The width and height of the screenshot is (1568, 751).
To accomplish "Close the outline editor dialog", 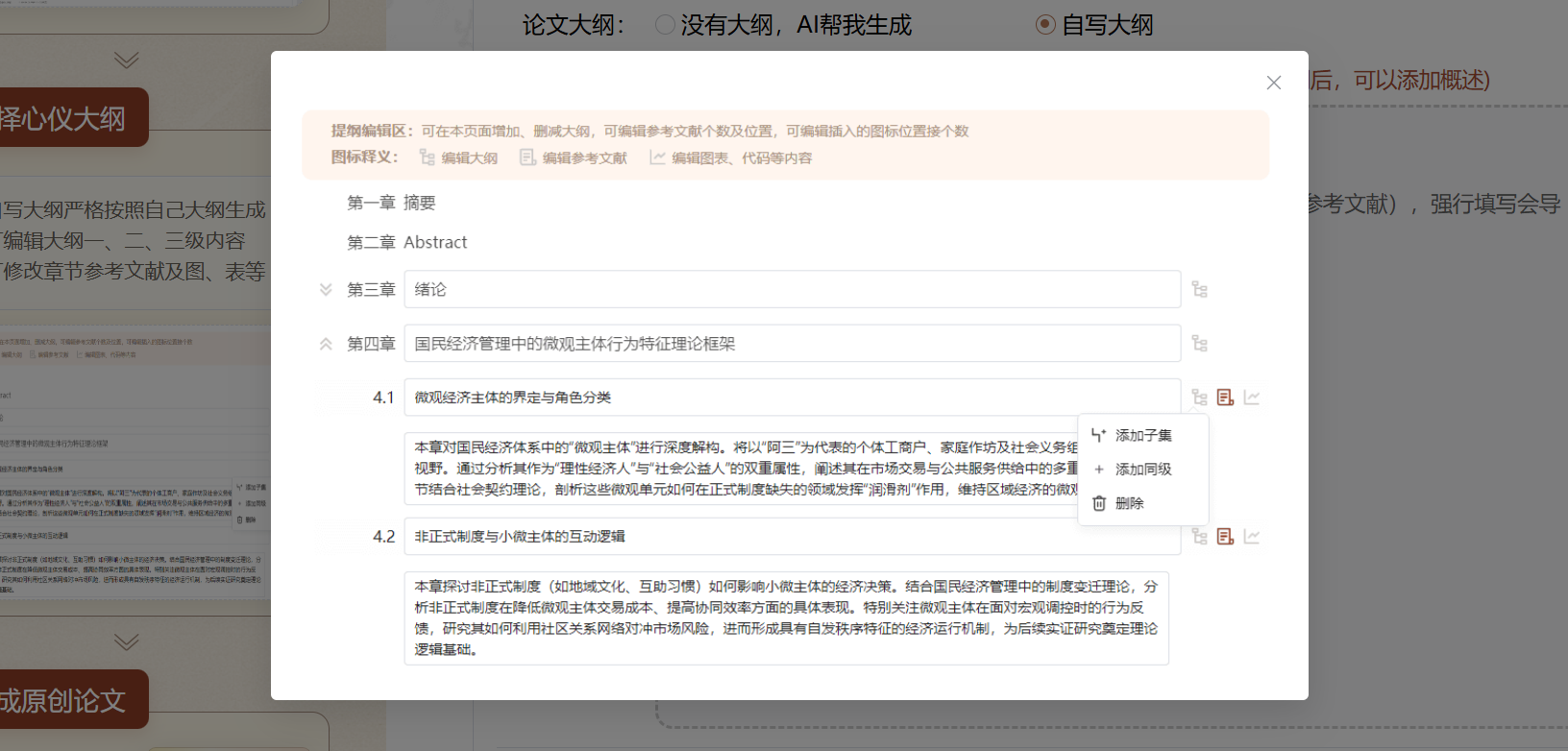I will coord(1274,83).
